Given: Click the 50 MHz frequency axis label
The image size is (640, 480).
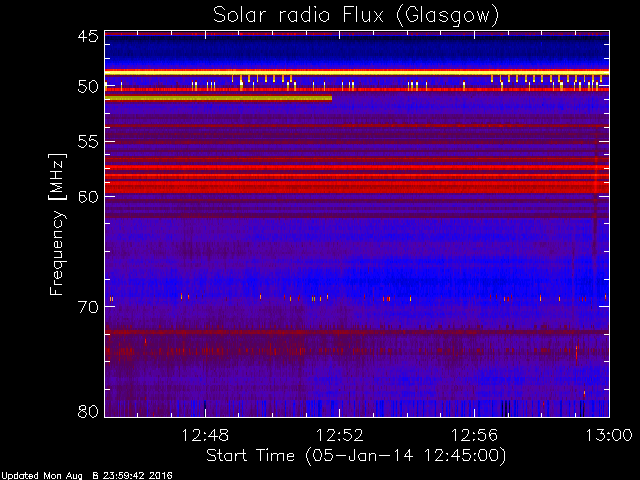Looking at the screenshot, I should tap(88, 87).
